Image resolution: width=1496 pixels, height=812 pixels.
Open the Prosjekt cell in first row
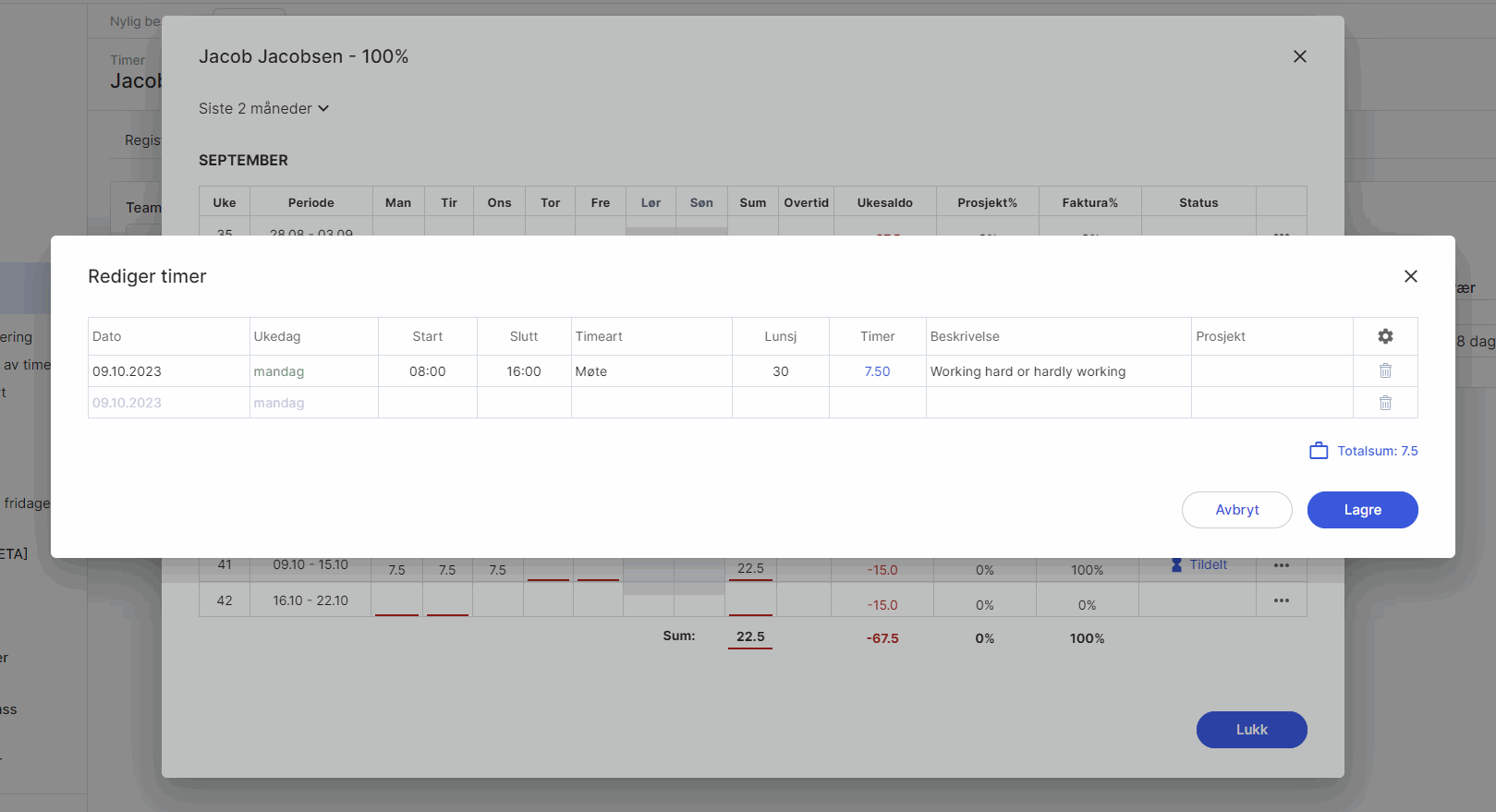(1271, 371)
